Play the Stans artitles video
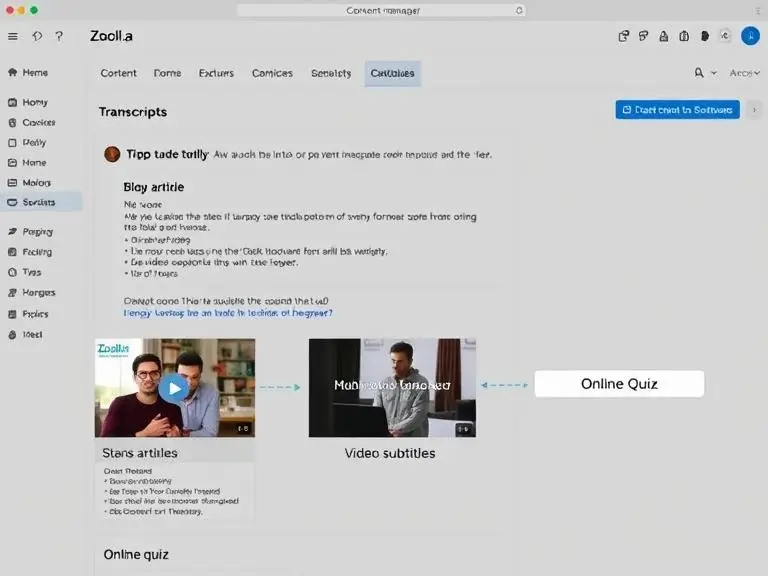This screenshot has width=768, height=576. point(174,388)
